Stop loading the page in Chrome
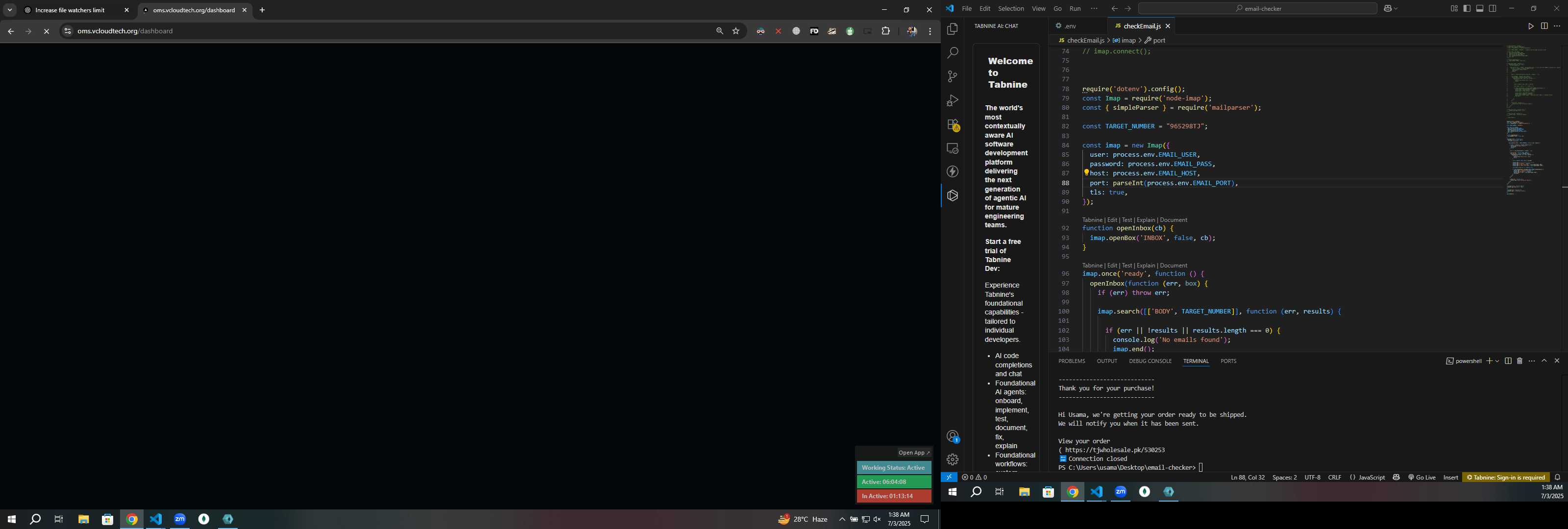The height and width of the screenshot is (529, 1568). click(46, 32)
